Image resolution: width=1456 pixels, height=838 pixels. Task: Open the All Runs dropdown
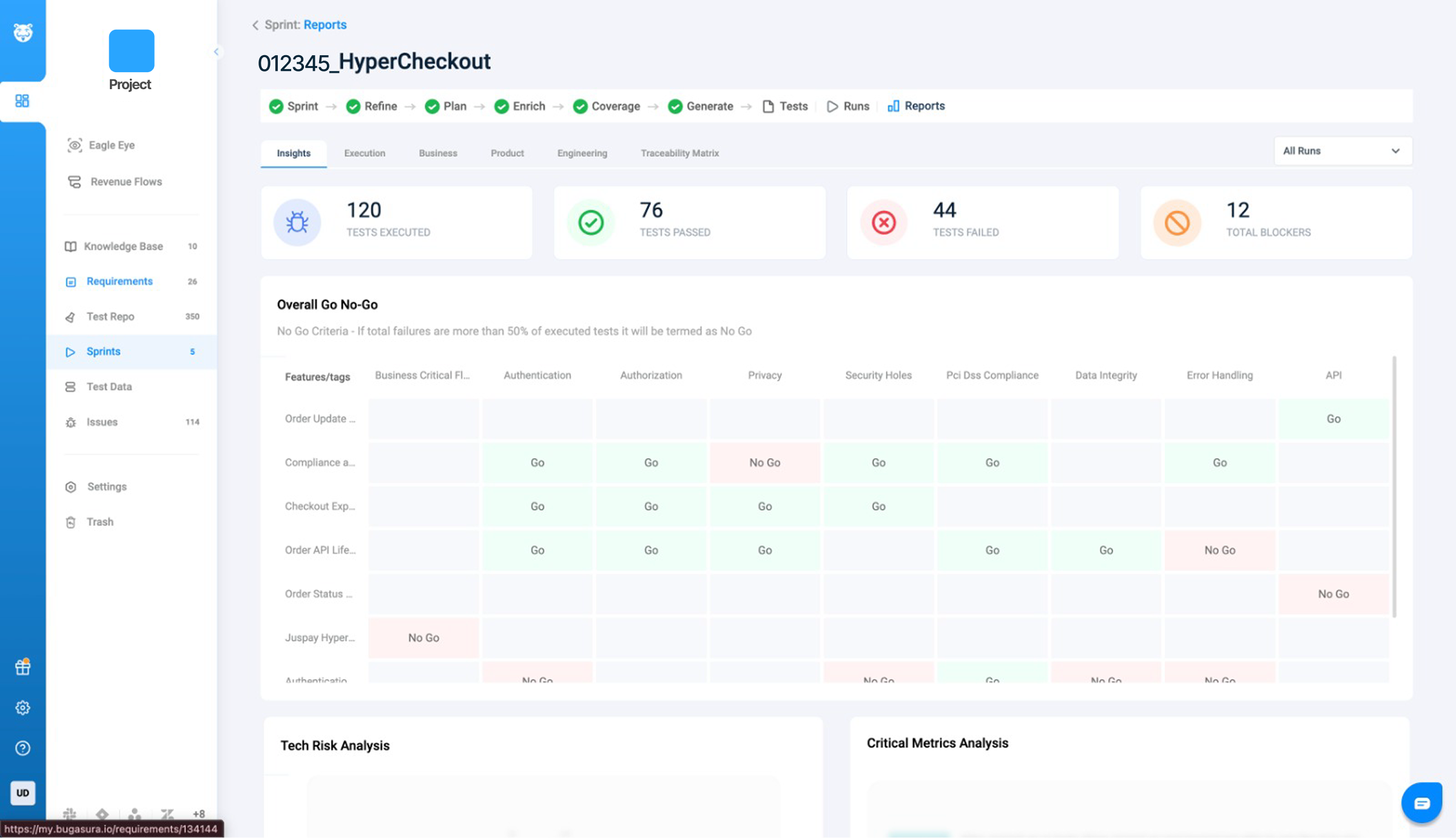pos(1343,151)
